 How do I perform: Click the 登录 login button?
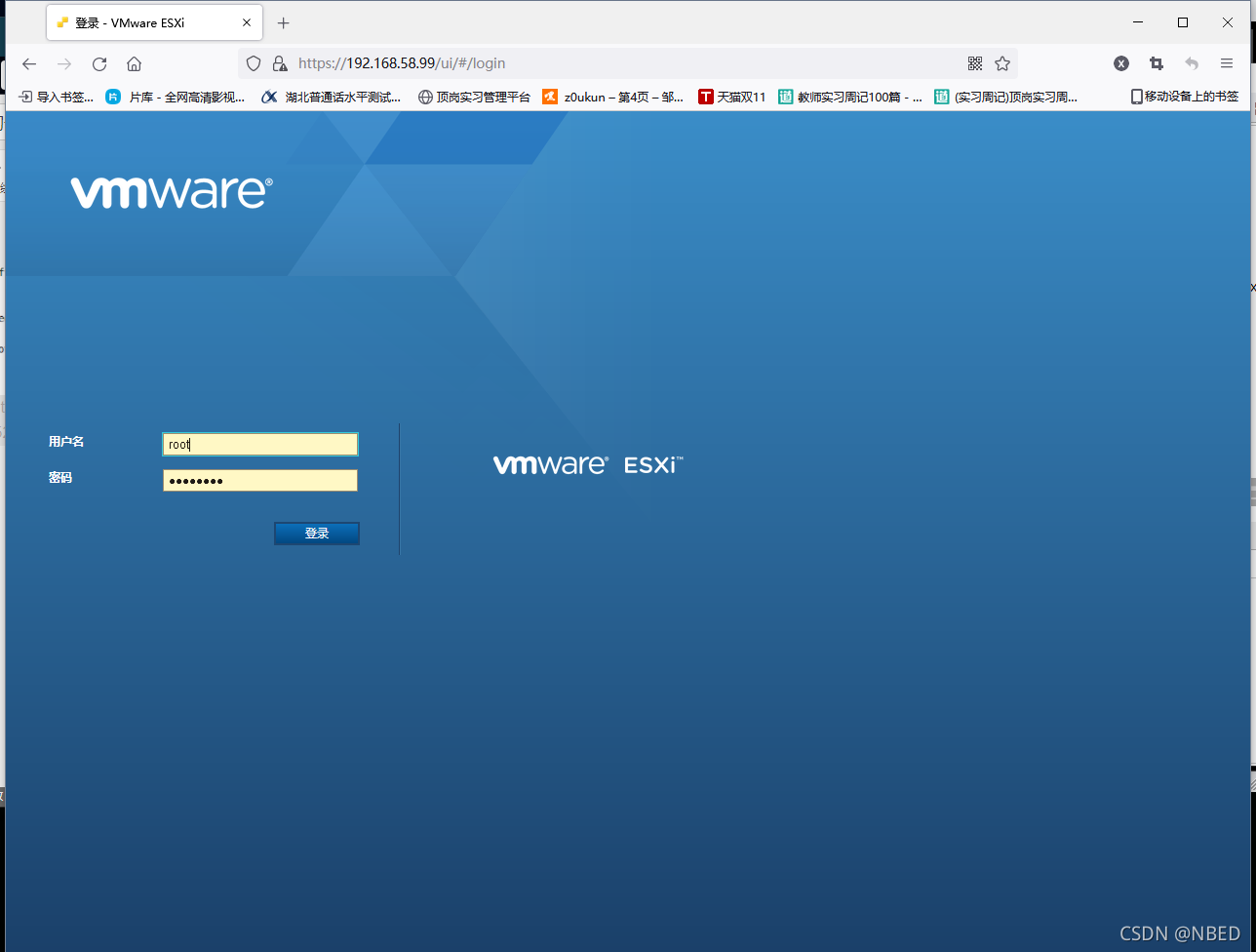pos(317,534)
